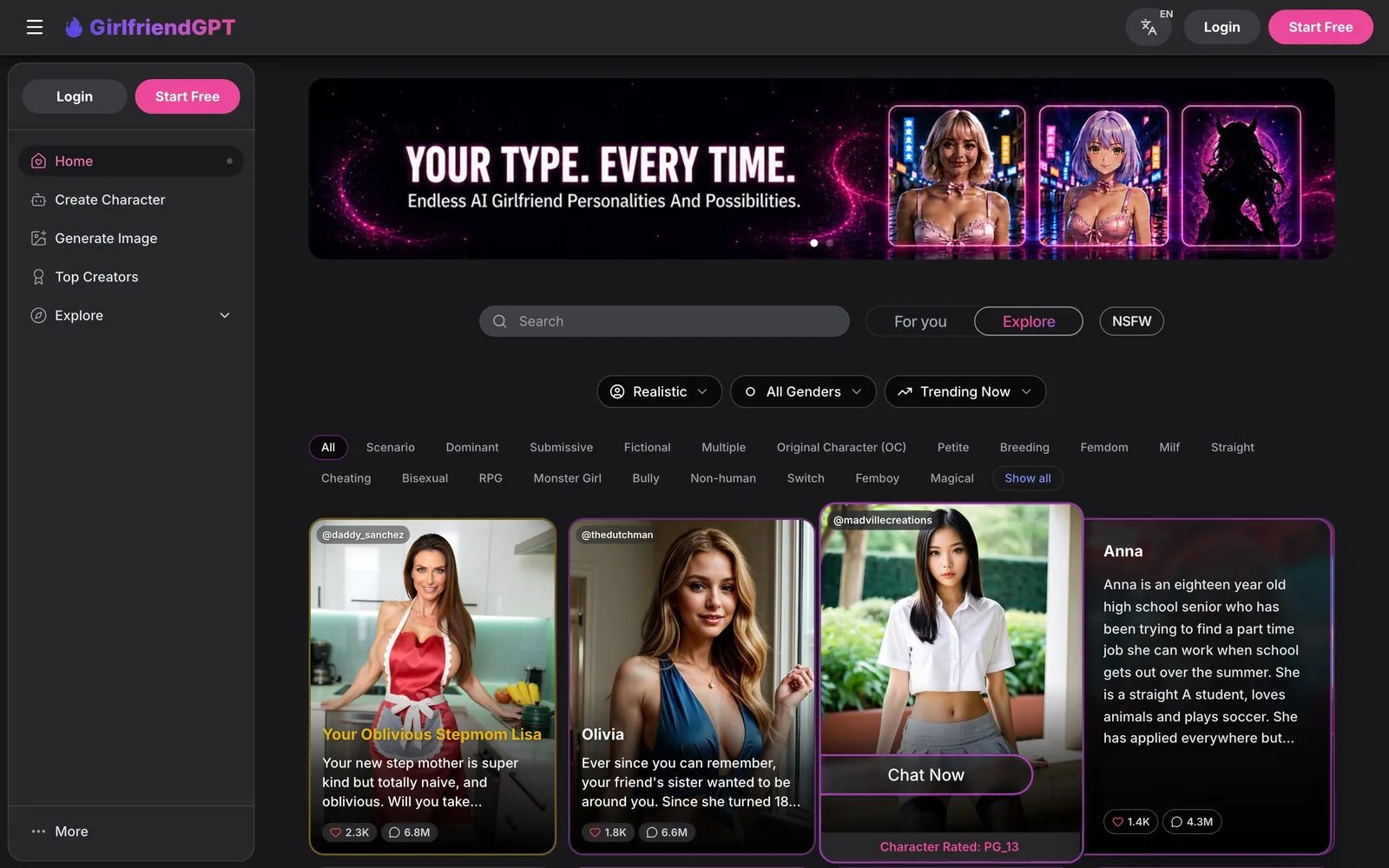Click the GirlfriendGPT flame logo

tap(75, 27)
